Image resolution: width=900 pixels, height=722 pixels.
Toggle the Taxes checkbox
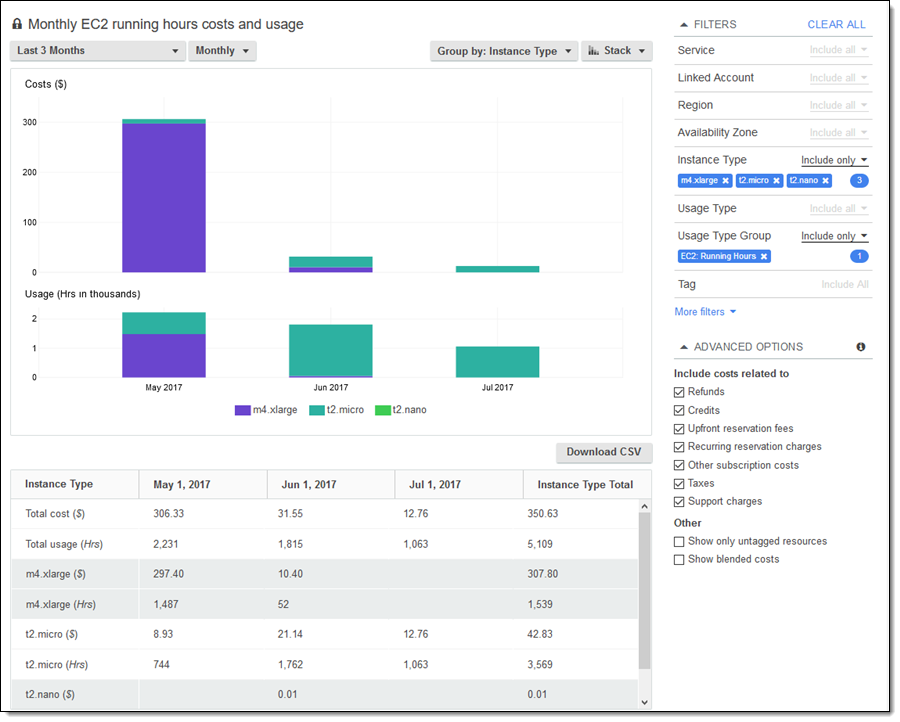(680, 483)
